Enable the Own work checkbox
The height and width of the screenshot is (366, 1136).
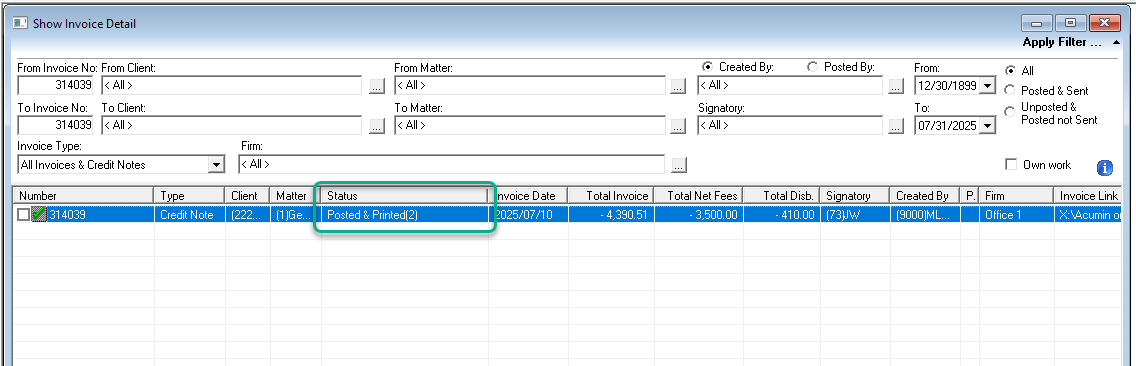[x=1011, y=165]
